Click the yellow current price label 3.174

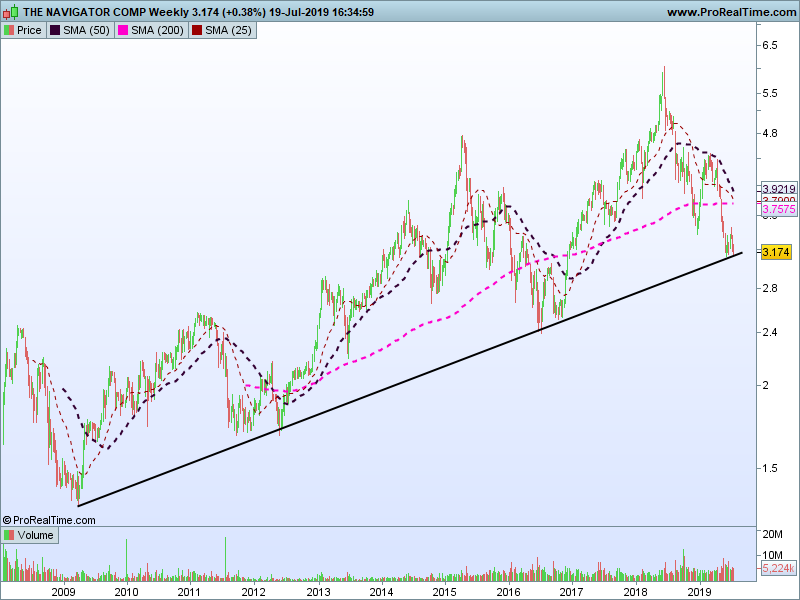point(776,252)
